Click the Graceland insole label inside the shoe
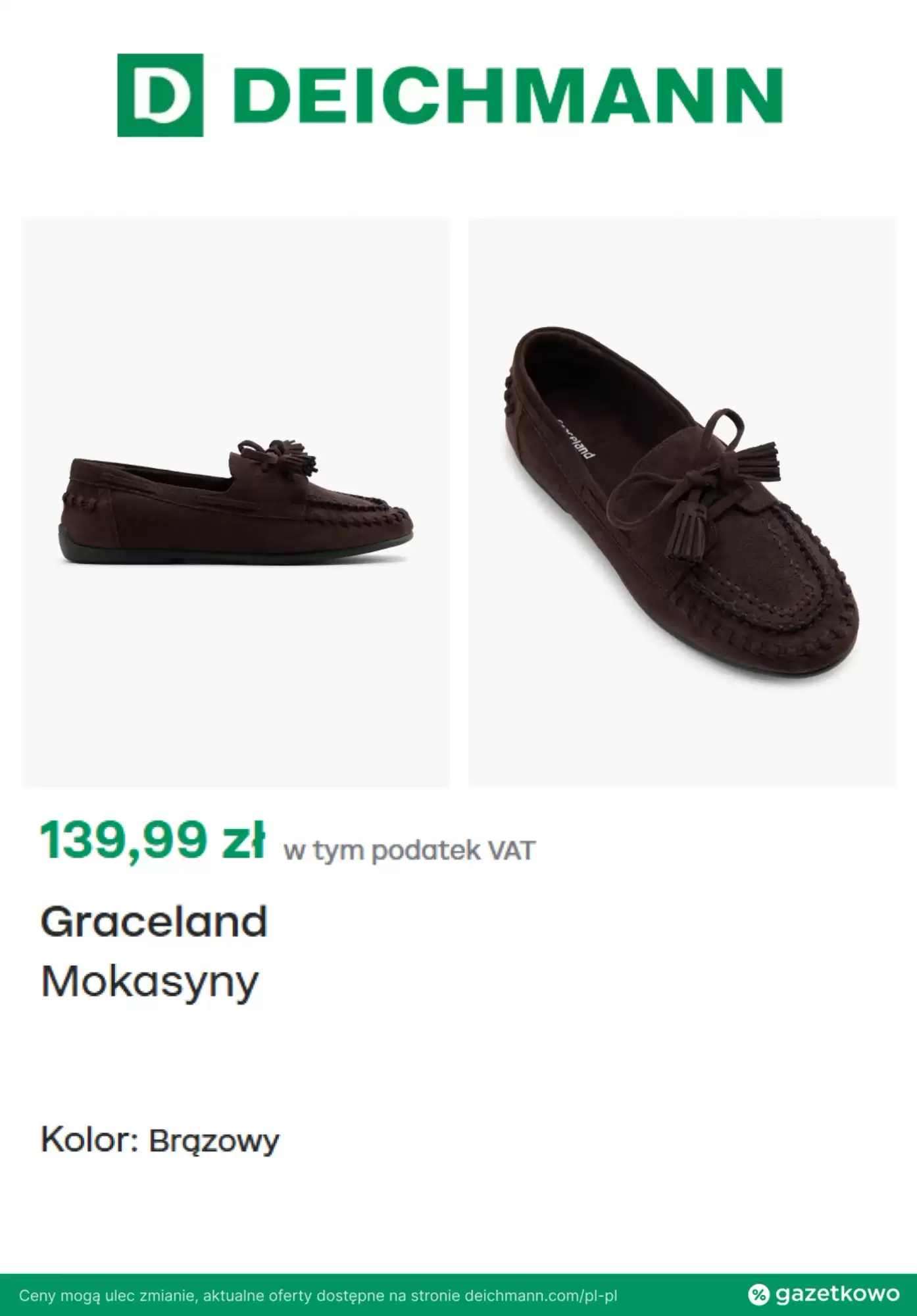Viewport: 917px width, 1316px height. pyautogui.click(x=576, y=440)
